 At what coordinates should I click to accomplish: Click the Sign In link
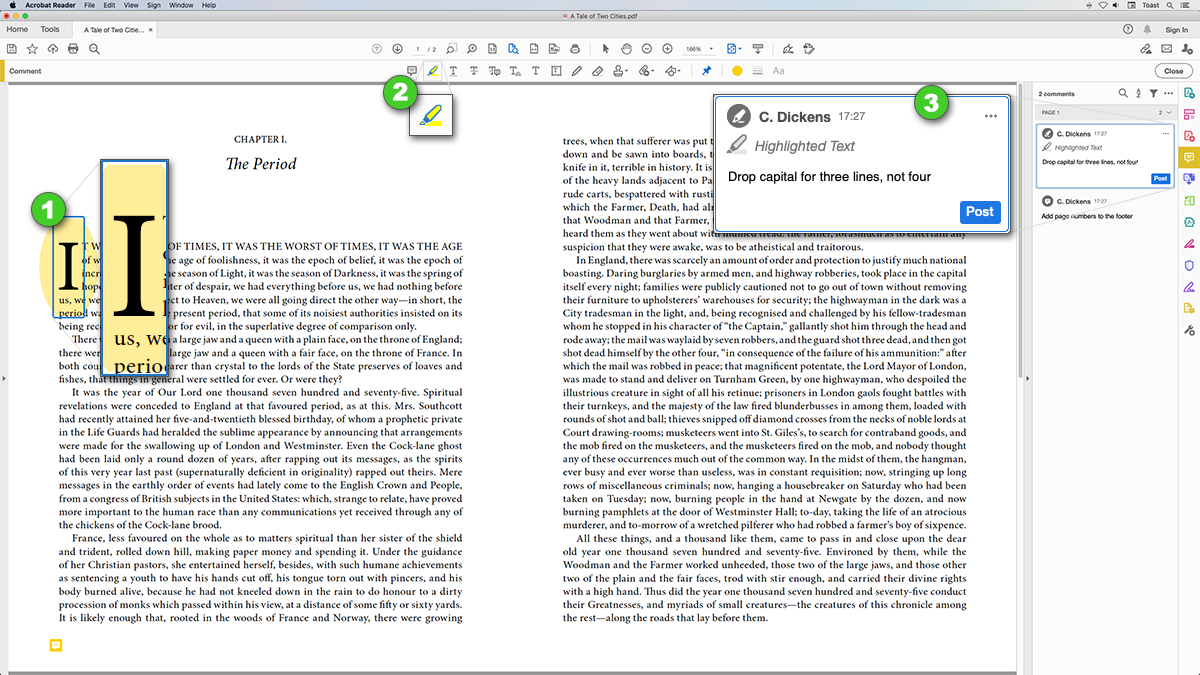click(1177, 30)
